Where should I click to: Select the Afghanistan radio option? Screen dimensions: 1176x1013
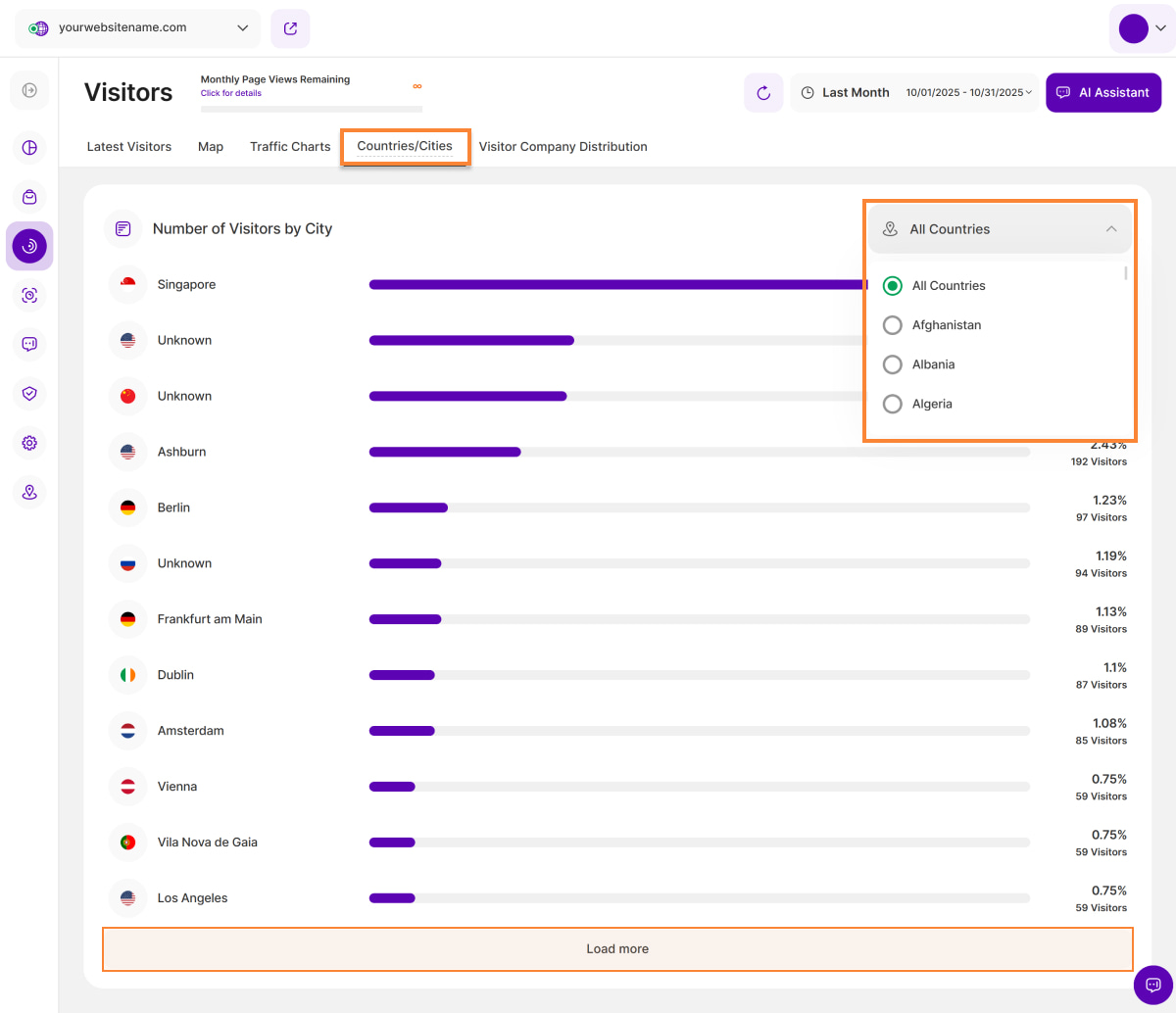pos(893,325)
